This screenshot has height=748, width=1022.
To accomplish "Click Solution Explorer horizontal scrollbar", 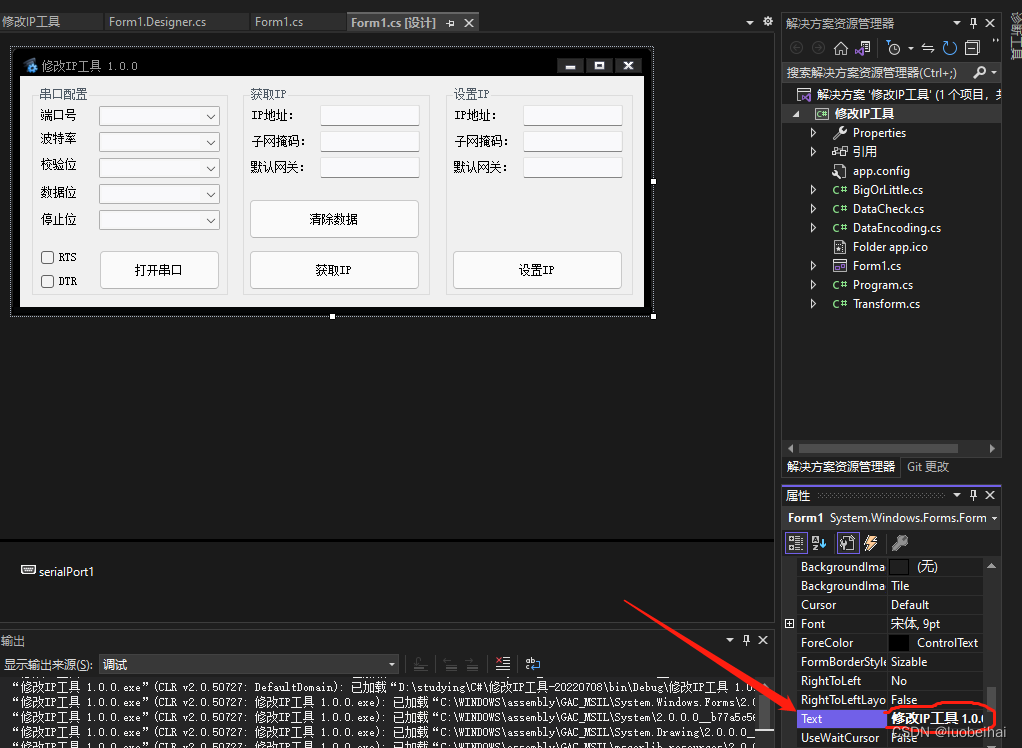I will tap(878, 448).
